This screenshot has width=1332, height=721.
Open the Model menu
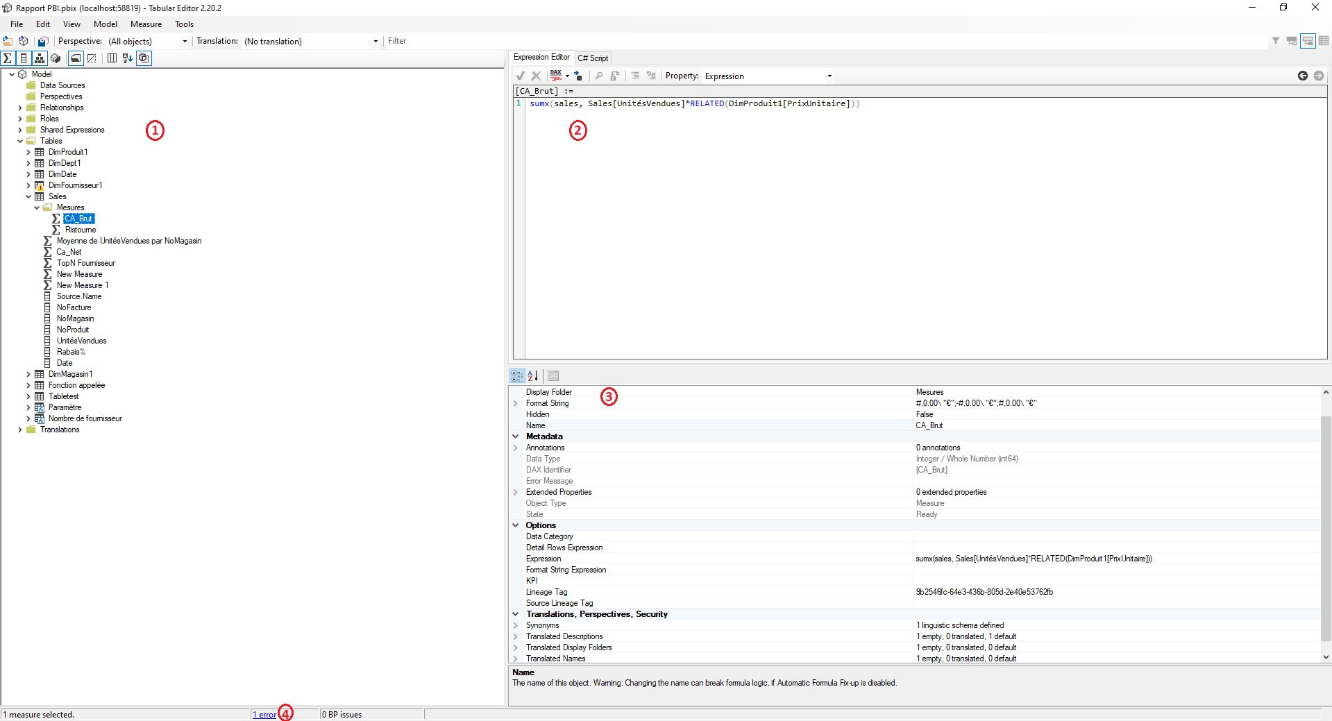tap(106, 24)
